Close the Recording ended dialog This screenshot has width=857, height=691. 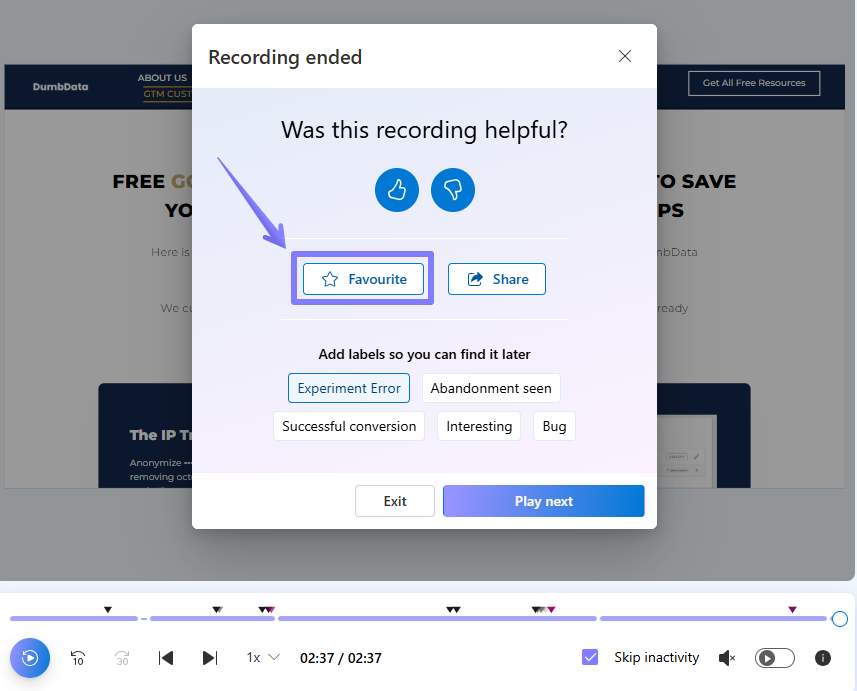[x=625, y=56]
